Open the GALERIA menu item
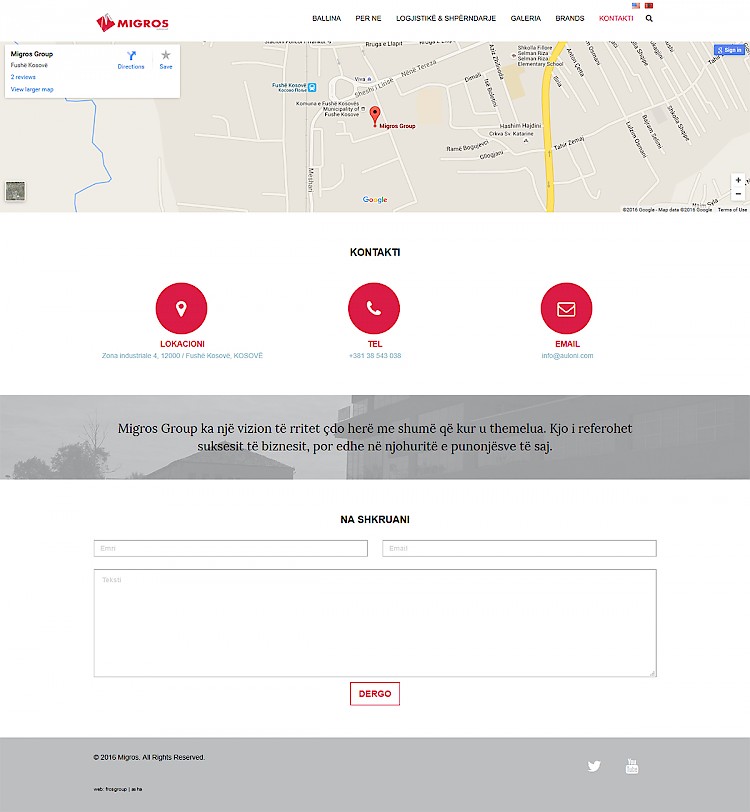 coord(526,18)
